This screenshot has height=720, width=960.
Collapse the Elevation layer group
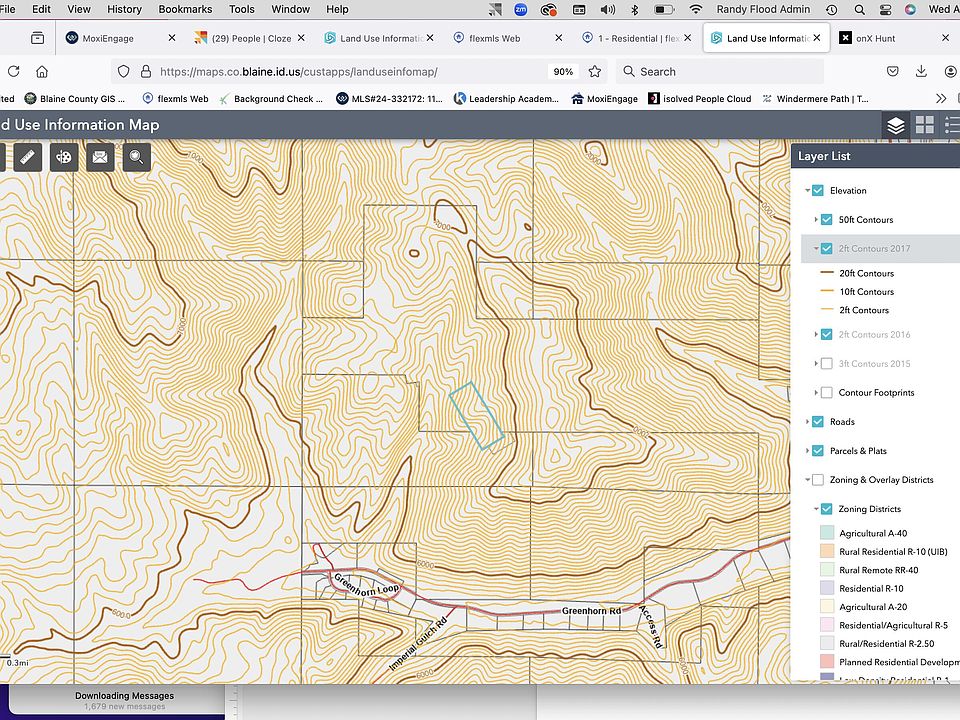coord(807,190)
